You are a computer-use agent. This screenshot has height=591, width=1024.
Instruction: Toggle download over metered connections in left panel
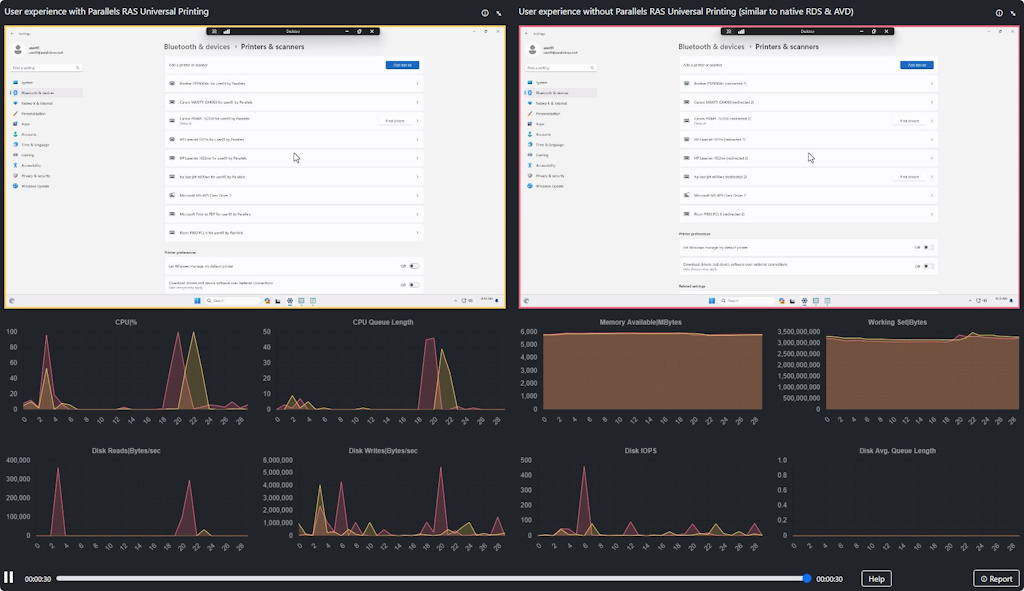[414, 284]
